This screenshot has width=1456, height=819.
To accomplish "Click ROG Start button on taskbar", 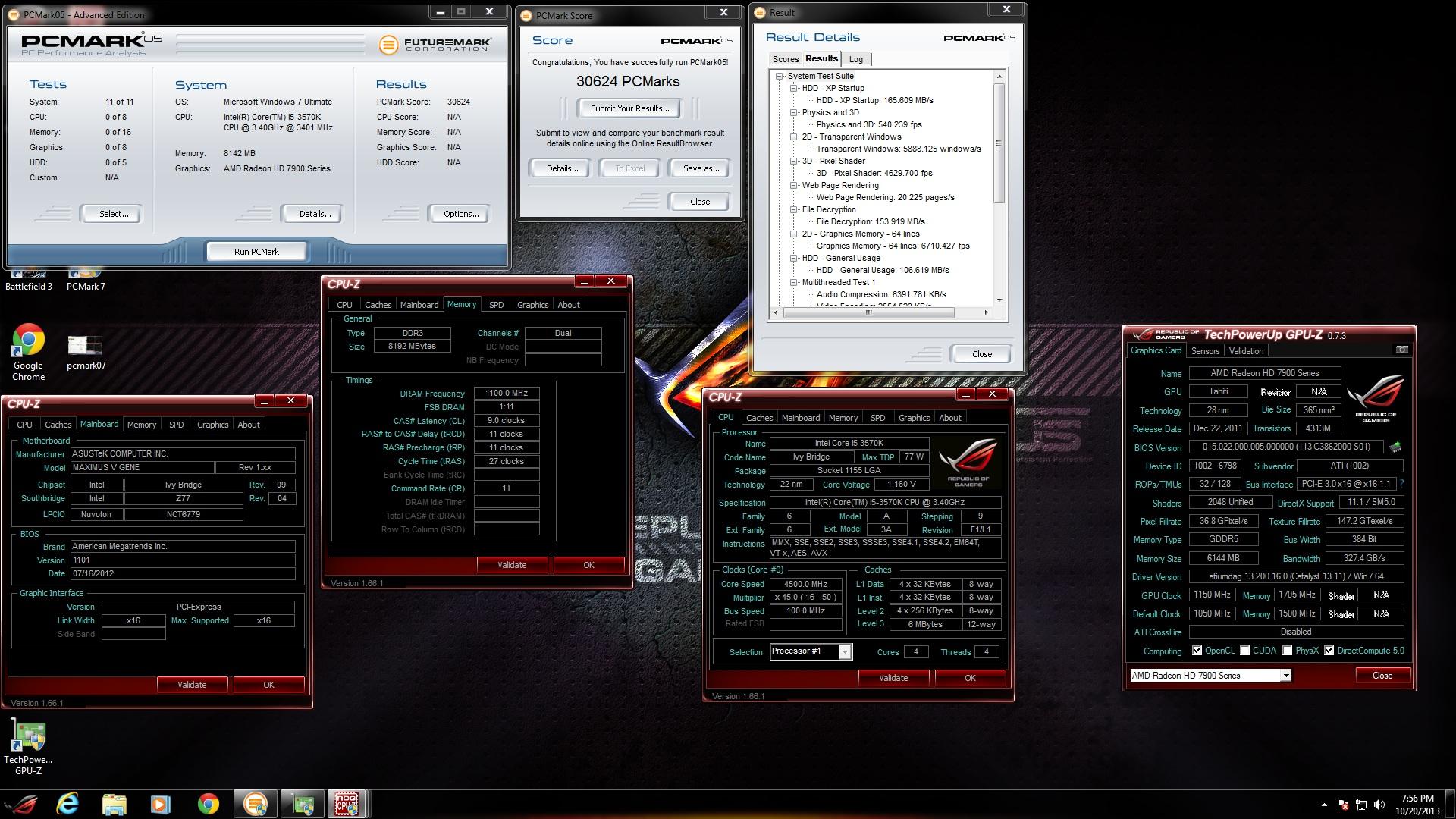I will click(x=21, y=804).
